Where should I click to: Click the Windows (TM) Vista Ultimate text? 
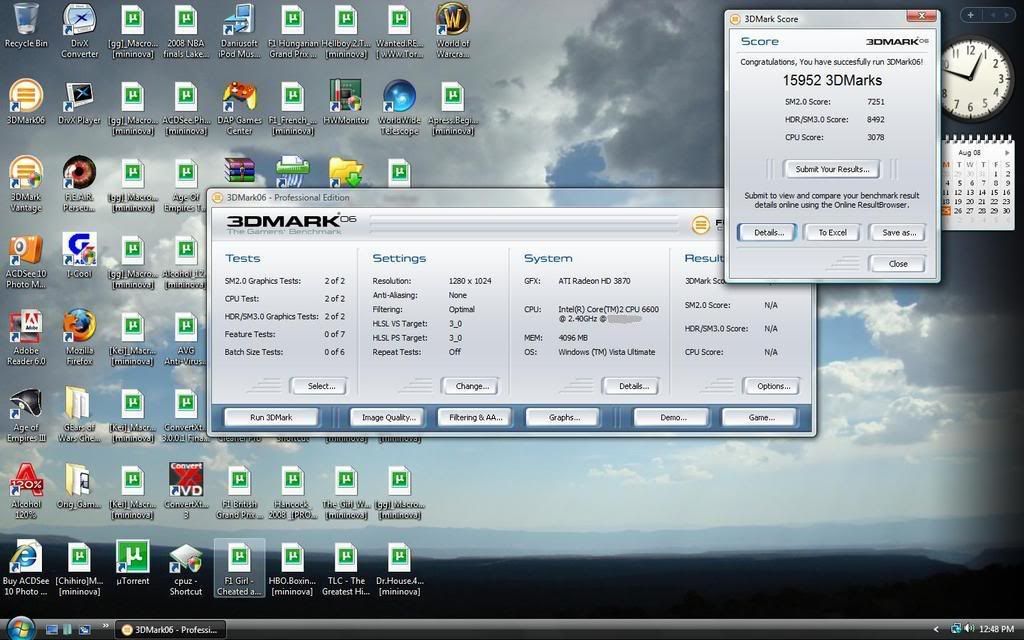606,352
